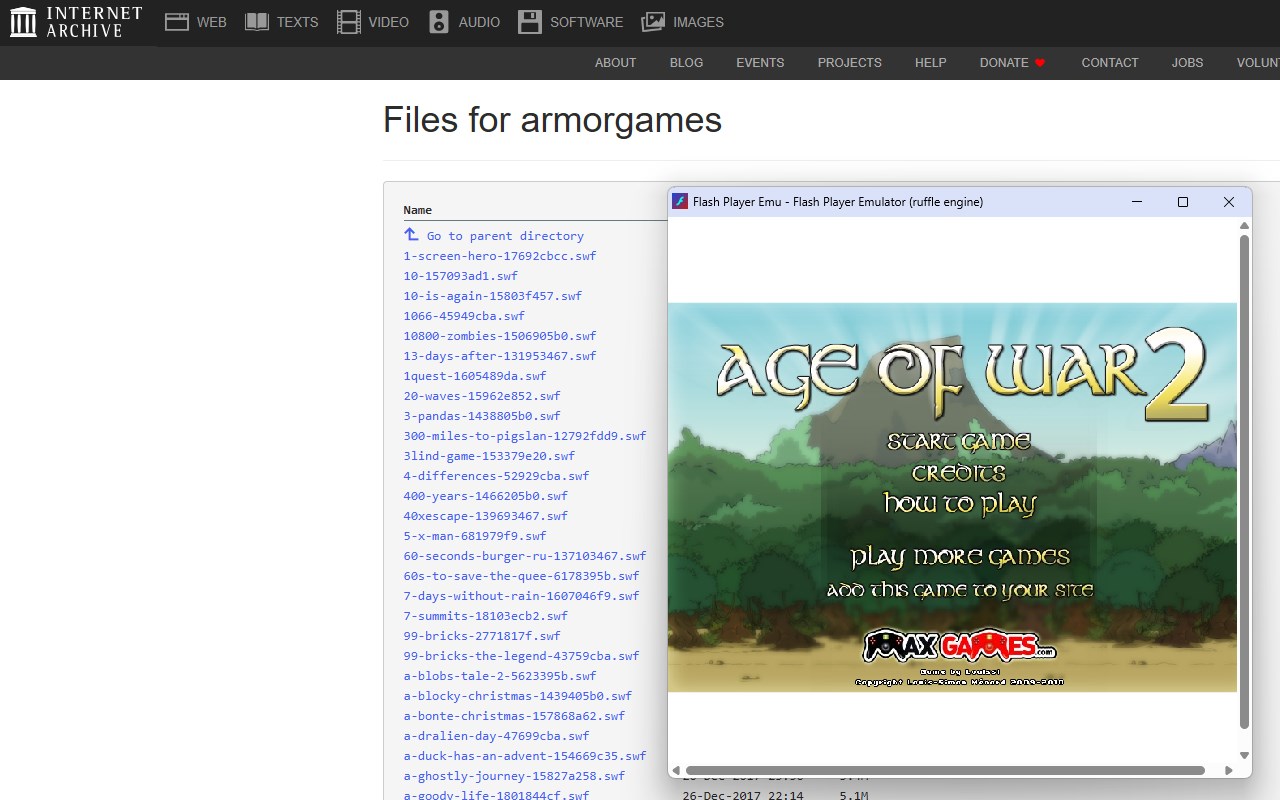1280x800 pixels.
Task: Open 3-pandas-1438805b0.swf link
Action: click(x=482, y=416)
